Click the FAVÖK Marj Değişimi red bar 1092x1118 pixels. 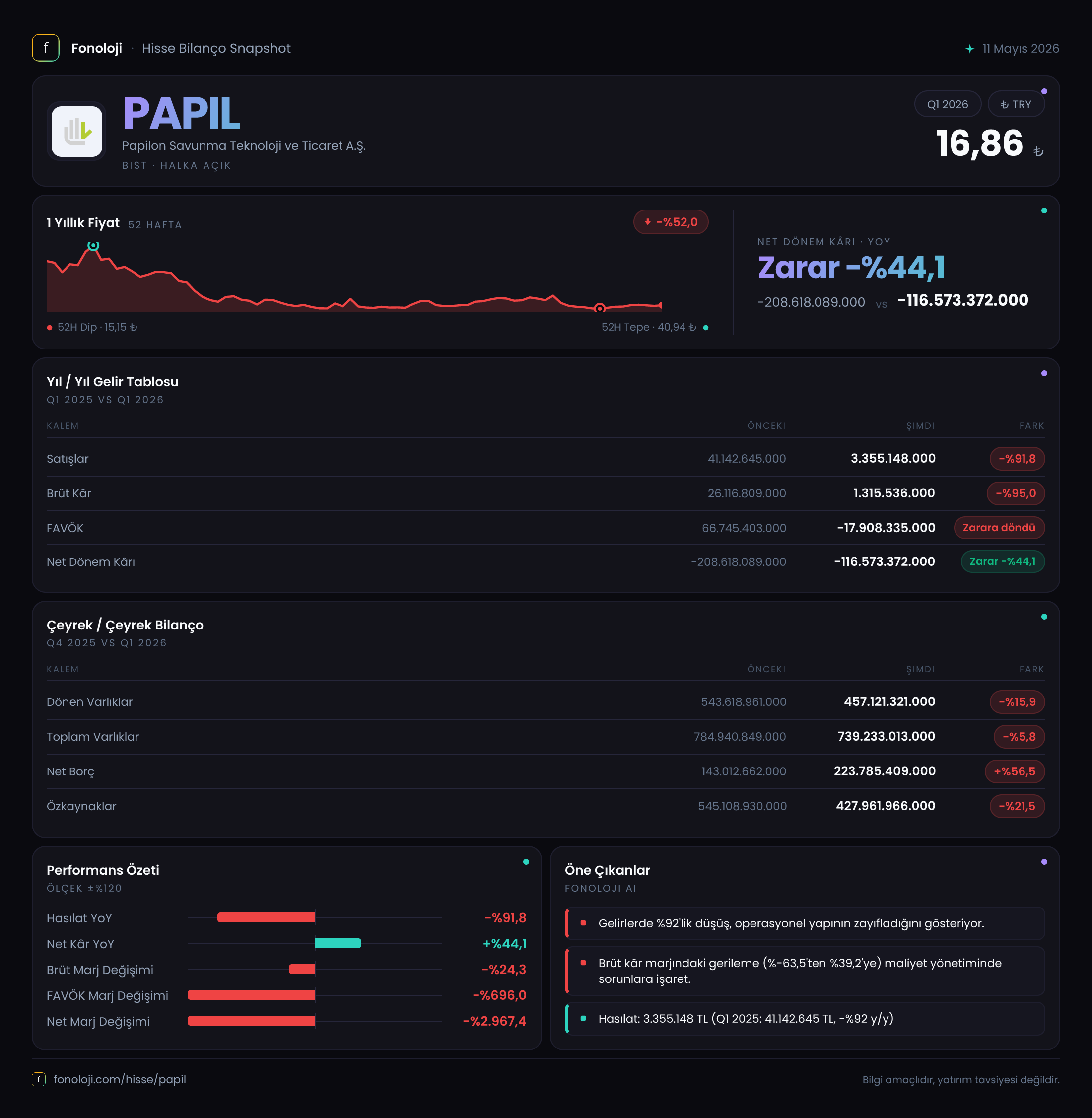click(x=251, y=995)
